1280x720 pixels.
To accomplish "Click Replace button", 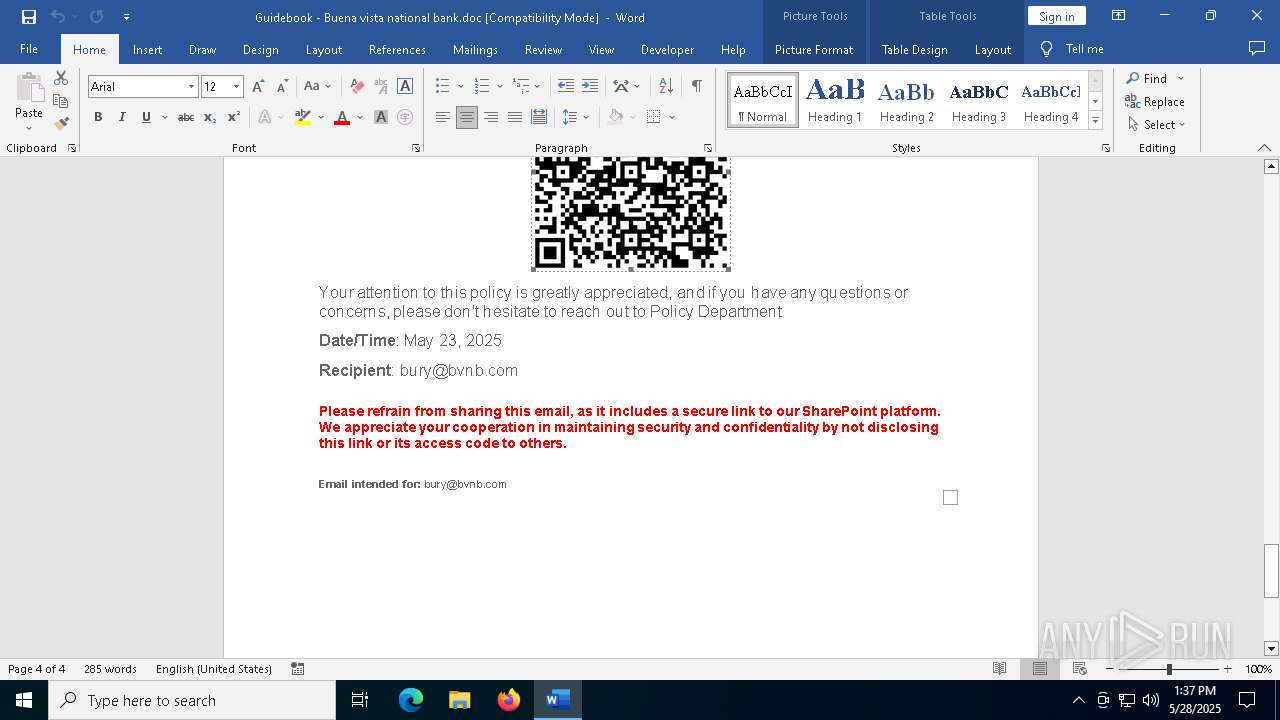I will 1155,101.
